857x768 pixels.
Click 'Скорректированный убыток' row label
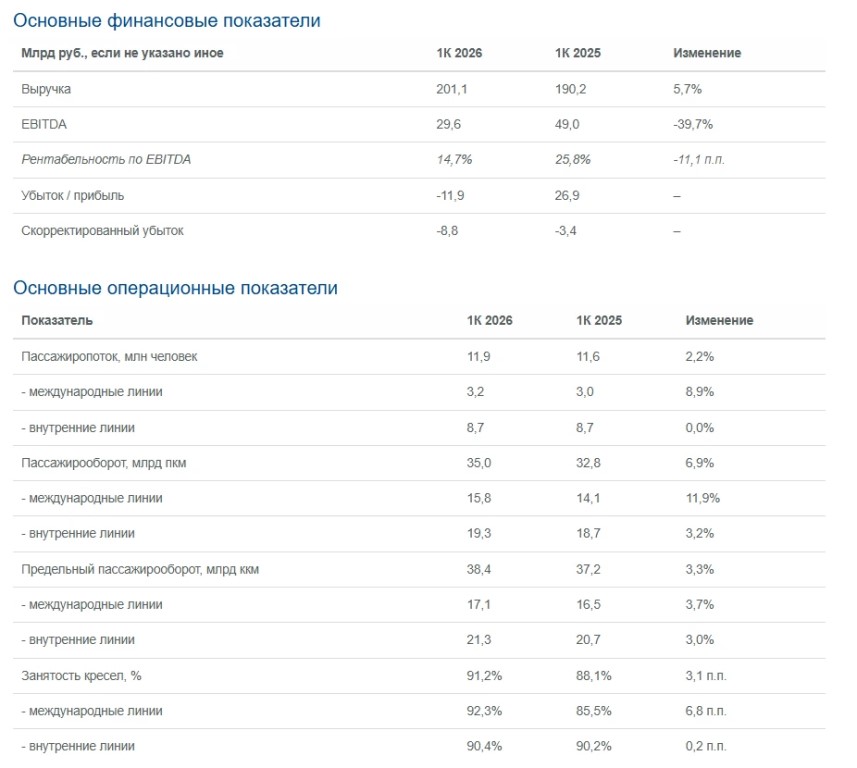[102, 231]
